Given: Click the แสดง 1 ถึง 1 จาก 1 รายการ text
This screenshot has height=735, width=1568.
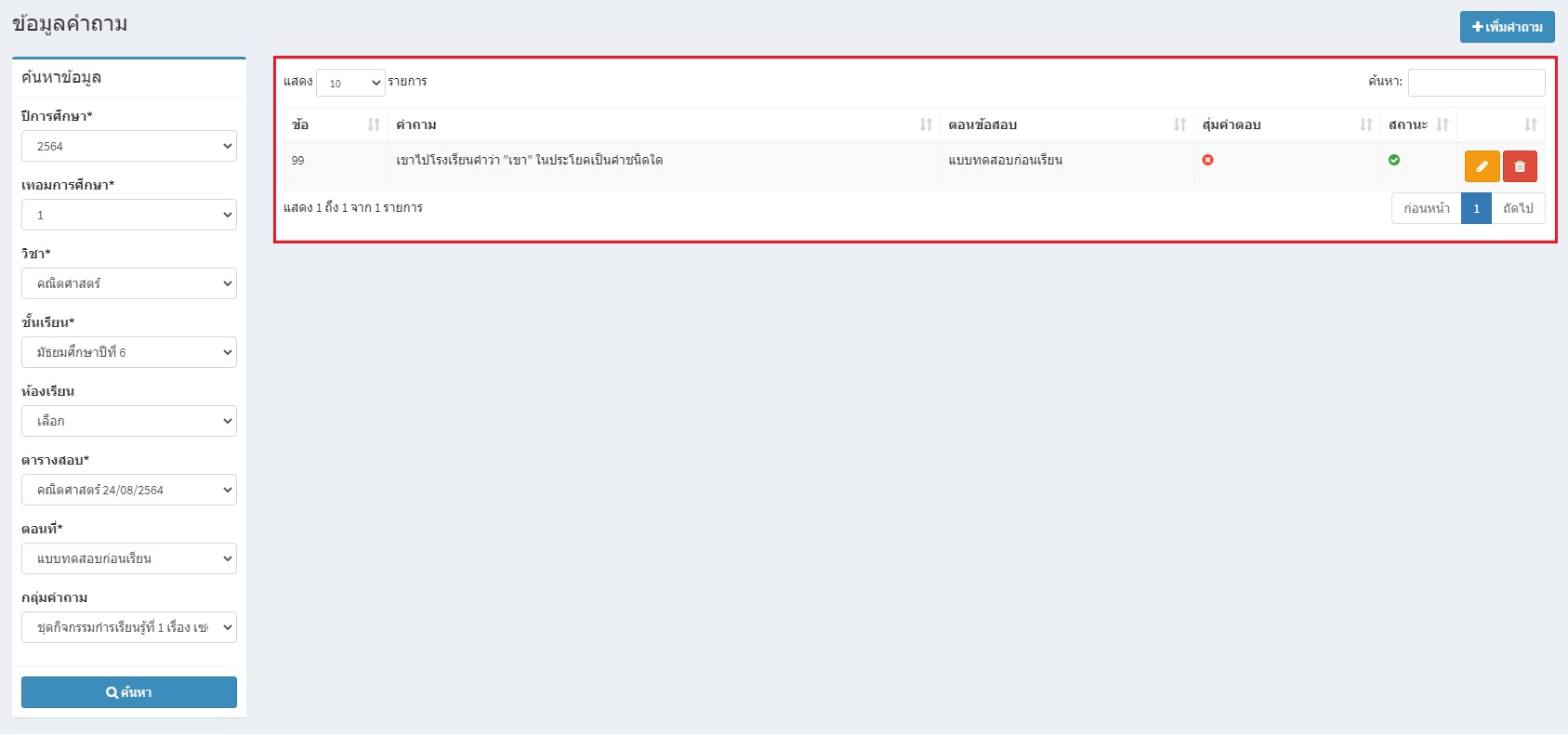Looking at the screenshot, I should click(x=353, y=207).
